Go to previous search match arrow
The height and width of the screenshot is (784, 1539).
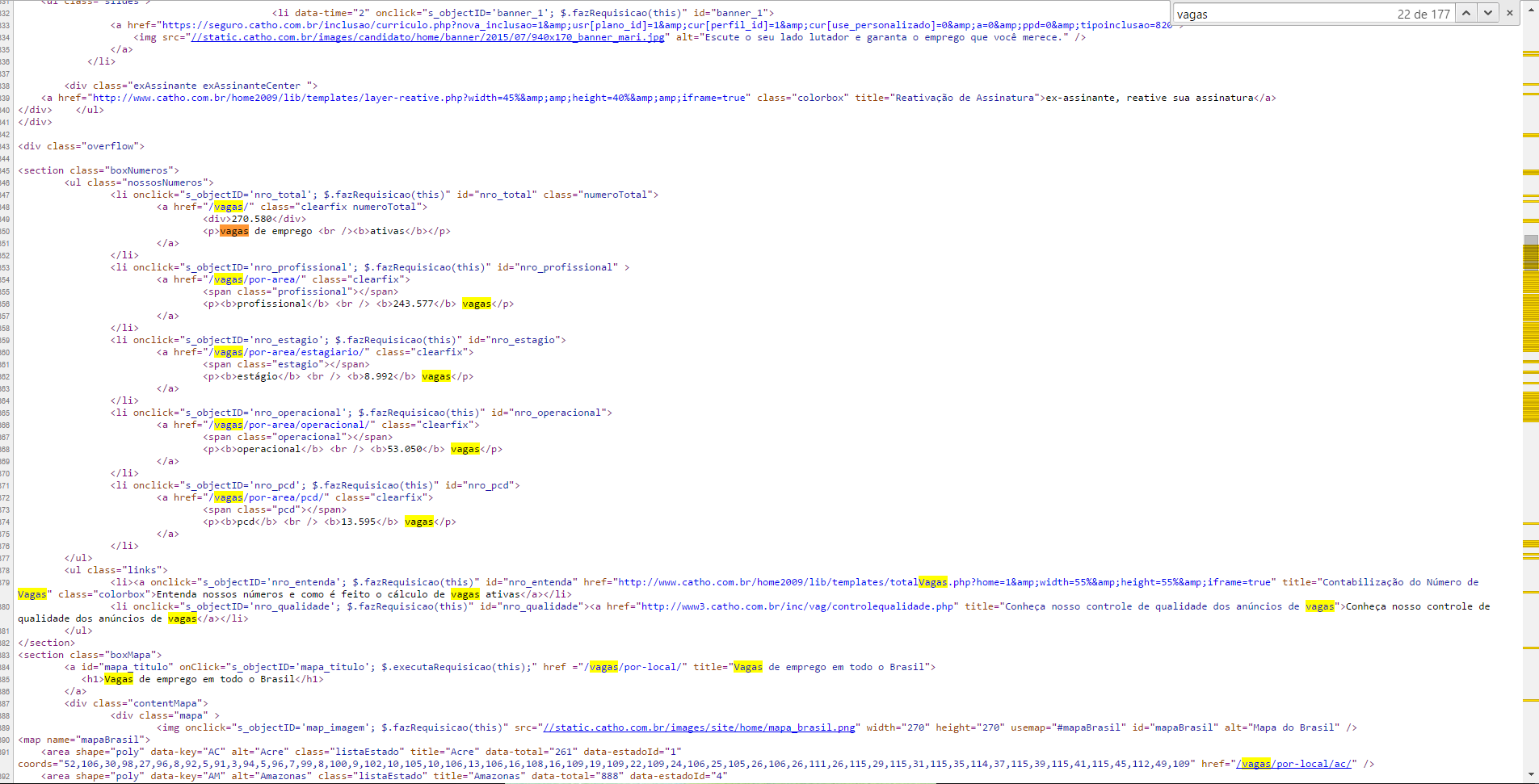[x=1466, y=13]
